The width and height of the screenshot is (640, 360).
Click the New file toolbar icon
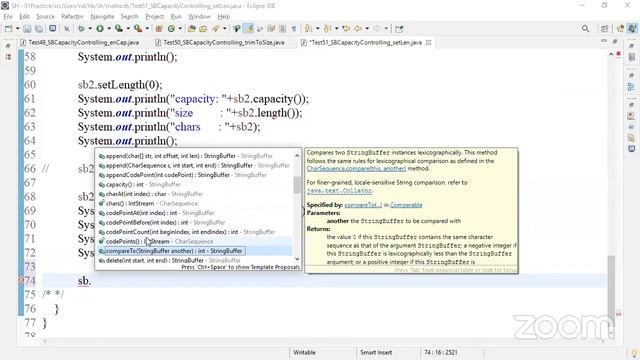(x=8, y=29)
